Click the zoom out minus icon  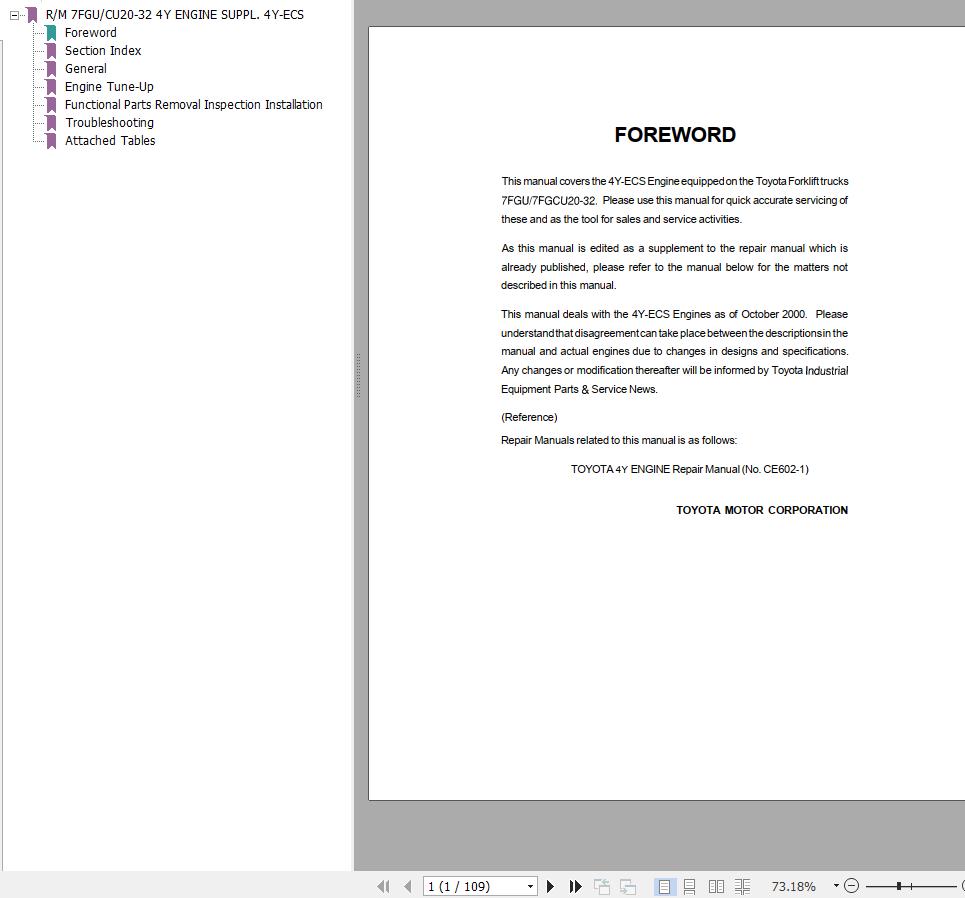851,886
